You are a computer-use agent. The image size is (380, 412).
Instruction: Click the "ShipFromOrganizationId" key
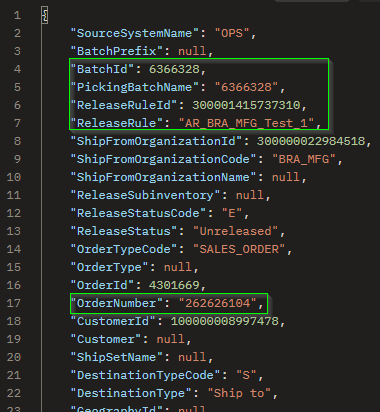click(156, 141)
